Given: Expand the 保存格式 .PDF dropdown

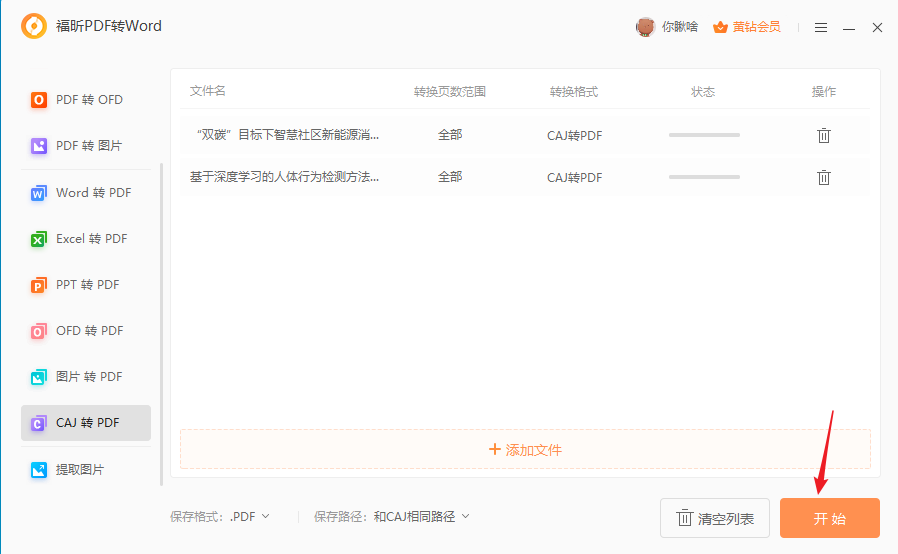Looking at the screenshot, I should click(x=249, y=517).
